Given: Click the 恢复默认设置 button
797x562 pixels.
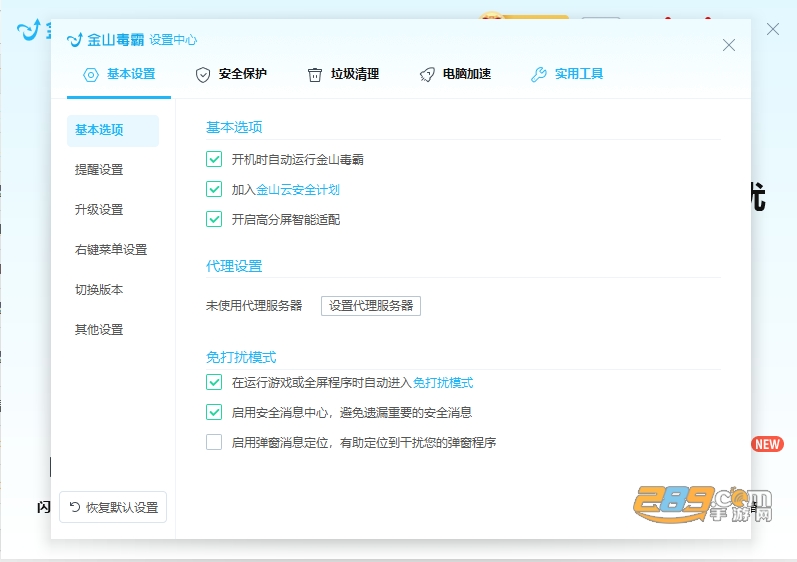Looking at the screenshot, I should [113, 507].
